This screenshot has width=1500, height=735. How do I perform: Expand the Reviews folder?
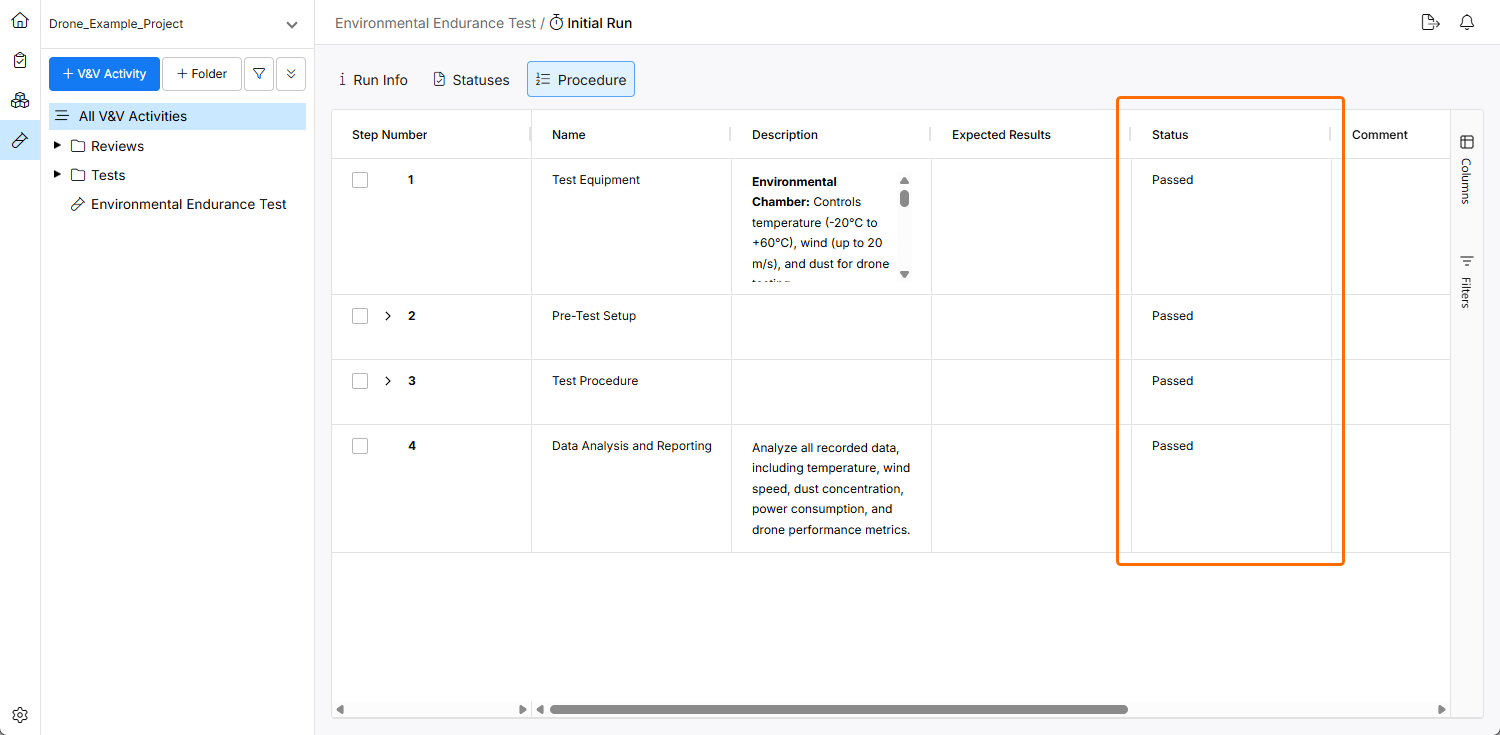57,146
